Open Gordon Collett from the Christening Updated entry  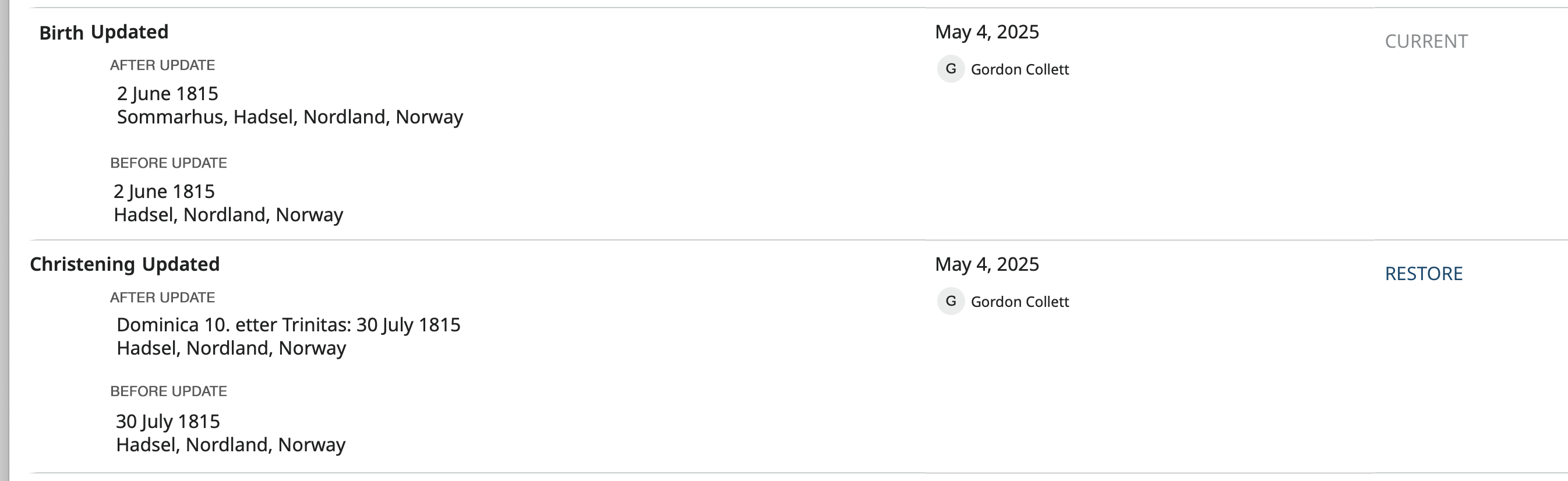click(1019, 302)
